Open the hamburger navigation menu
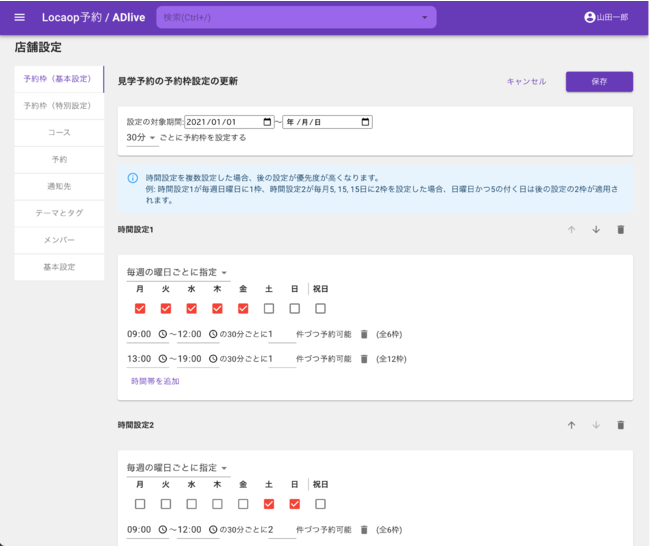Viewport: 650px width, 546px height. (x=19, y=17)
